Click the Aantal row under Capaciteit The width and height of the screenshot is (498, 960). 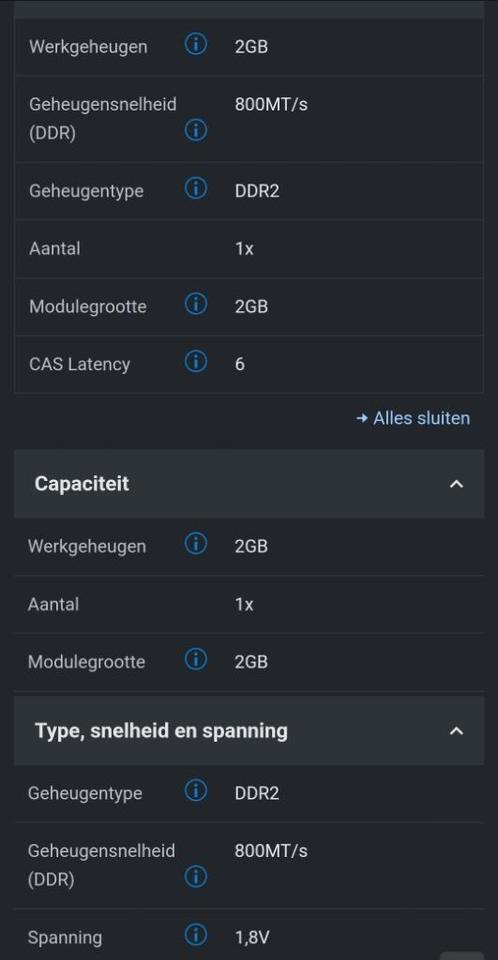pos(249,604)
